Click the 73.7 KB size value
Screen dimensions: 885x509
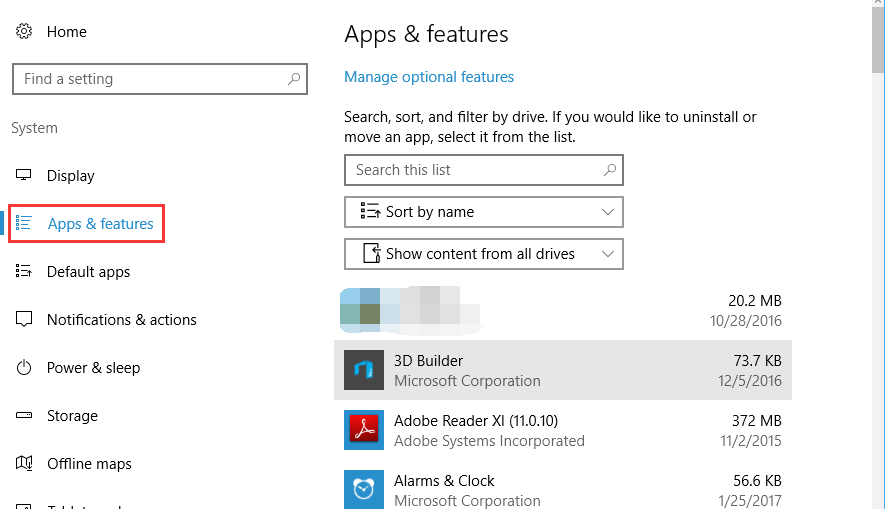[x=757, y=361]
